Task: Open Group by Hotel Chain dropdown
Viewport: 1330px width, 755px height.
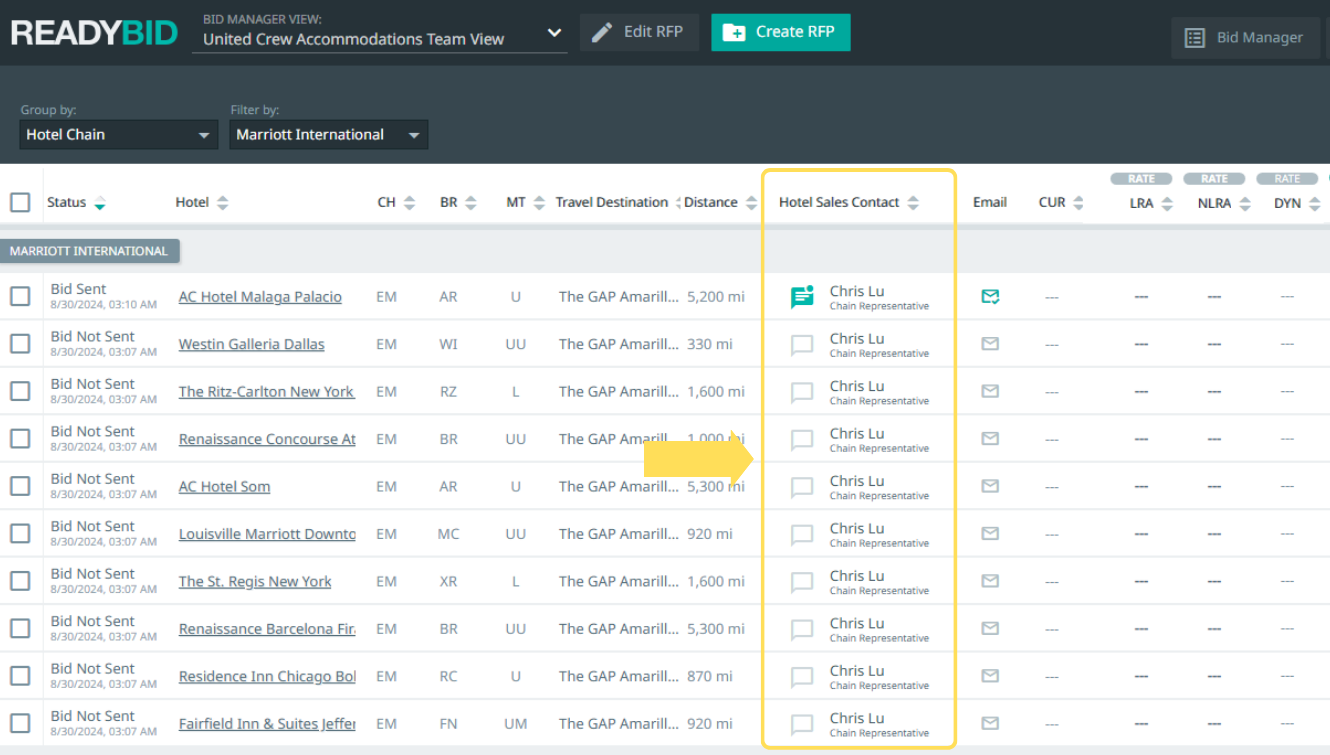Action: 119,135
